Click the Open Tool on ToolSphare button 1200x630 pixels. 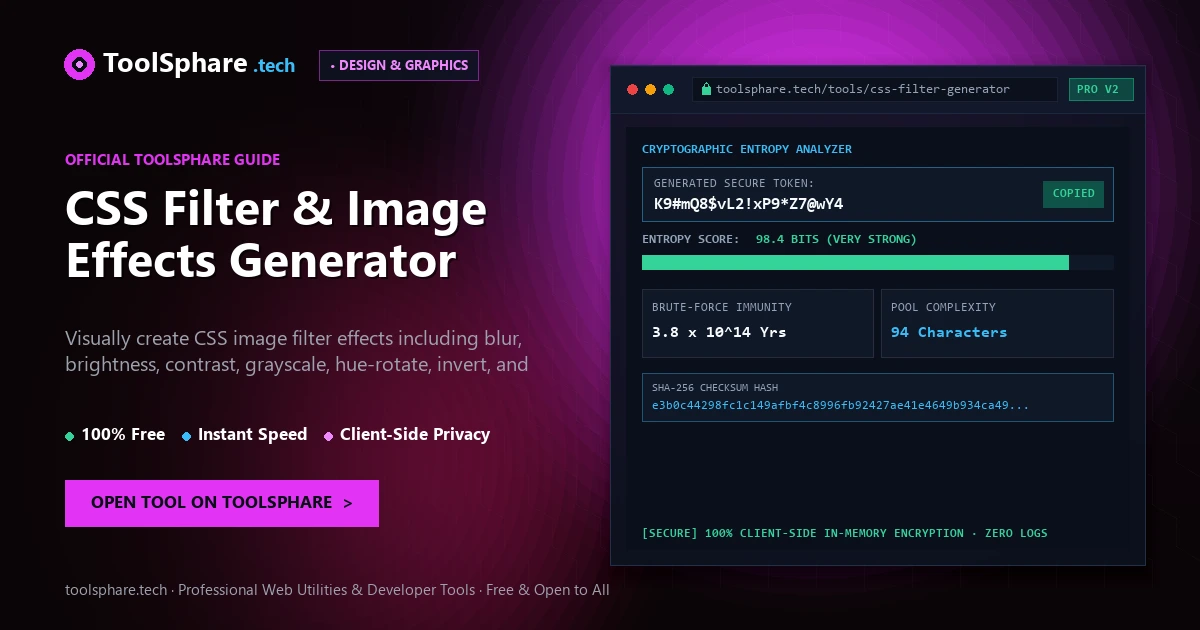pos(222,503)
